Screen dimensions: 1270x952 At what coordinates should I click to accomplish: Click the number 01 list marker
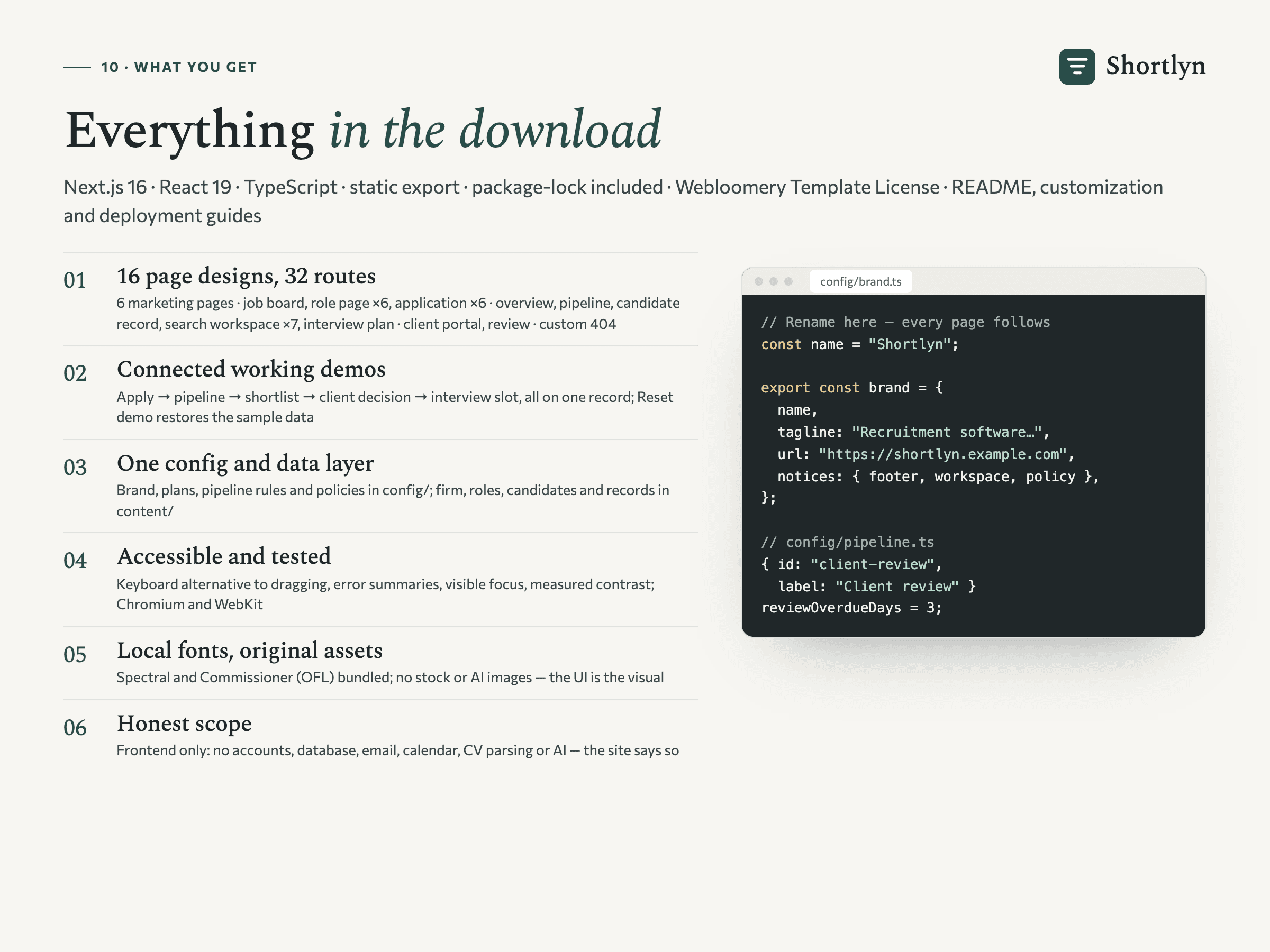tap(75, 280)
